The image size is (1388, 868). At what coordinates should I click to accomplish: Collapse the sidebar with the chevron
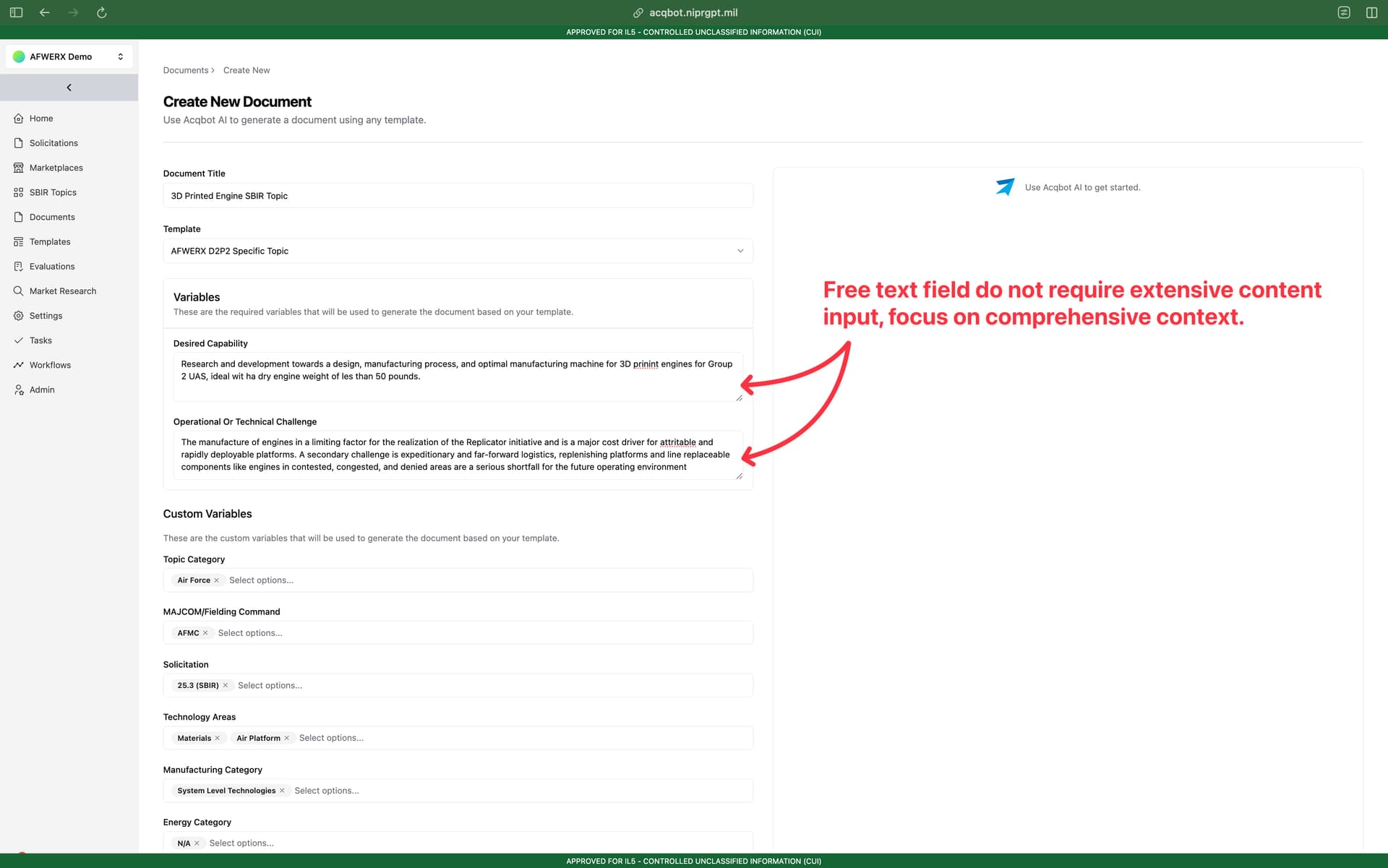coord(69,87)
